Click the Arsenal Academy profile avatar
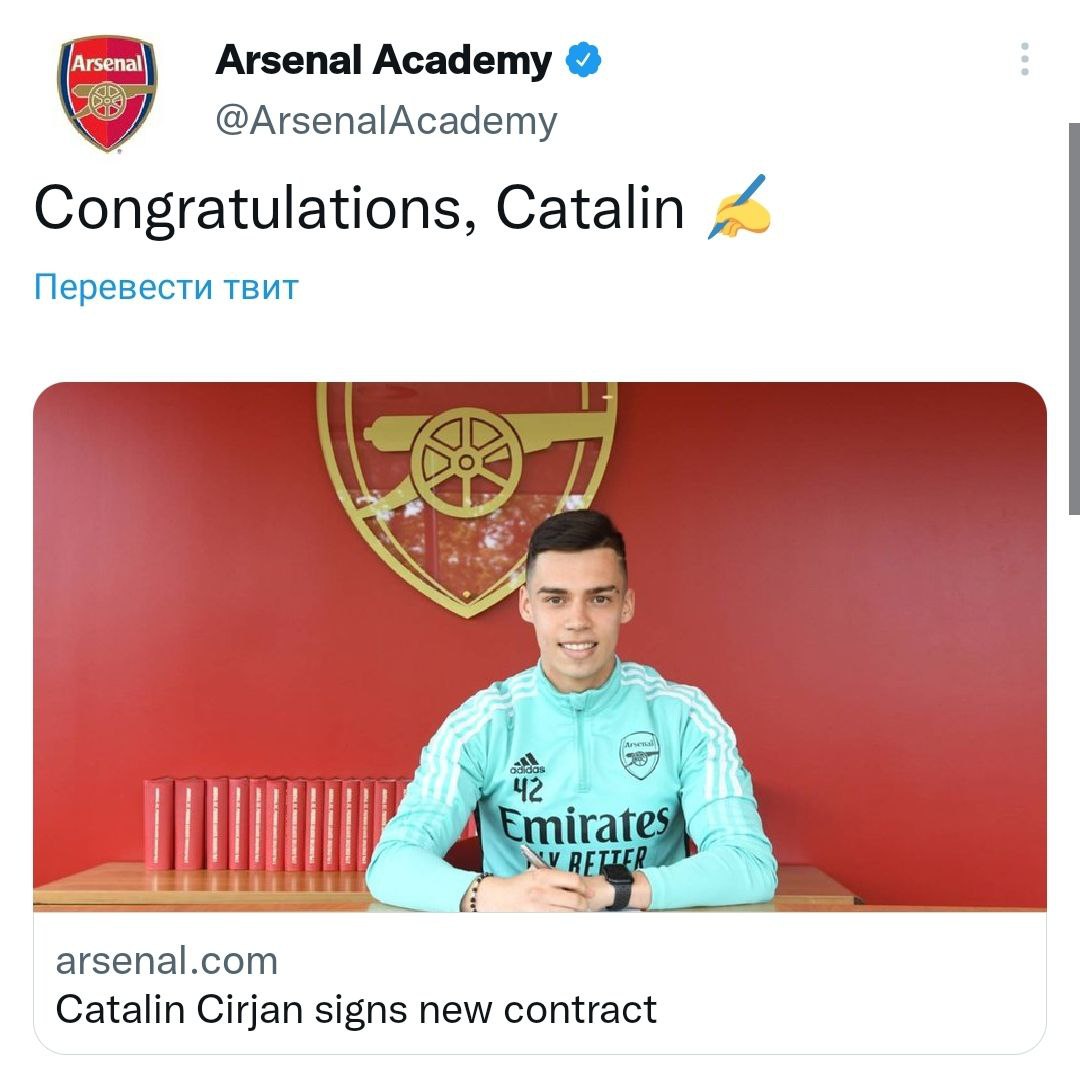The width and height of the screenshot is (1080, 1091). (107, 93)
